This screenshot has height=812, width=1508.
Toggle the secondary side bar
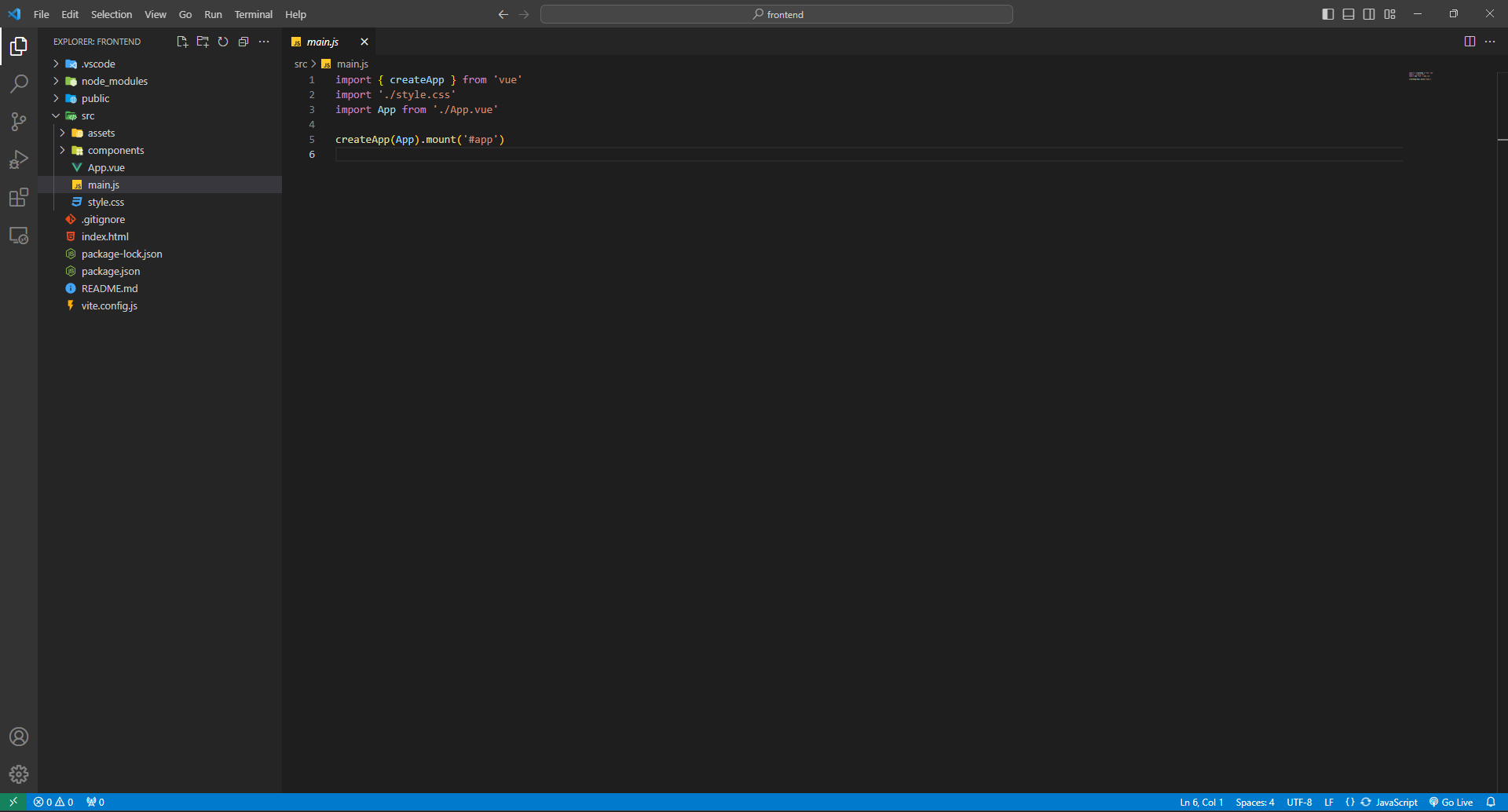[x=1369, y=14]
